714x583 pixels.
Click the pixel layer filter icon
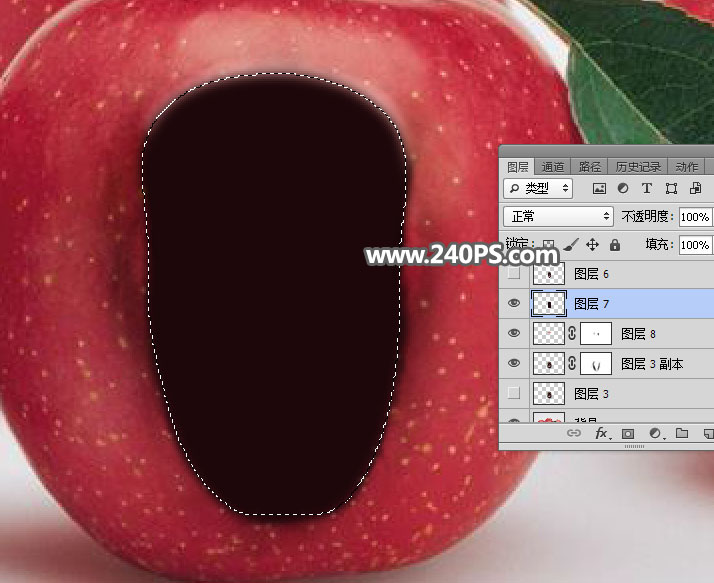coord(600,188)
